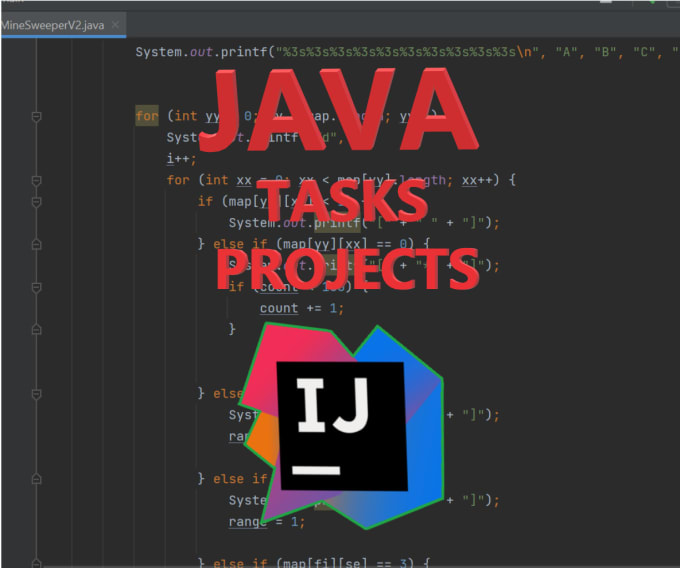Click the 'i++;' statement
The image size is (680, 568).
181,159
